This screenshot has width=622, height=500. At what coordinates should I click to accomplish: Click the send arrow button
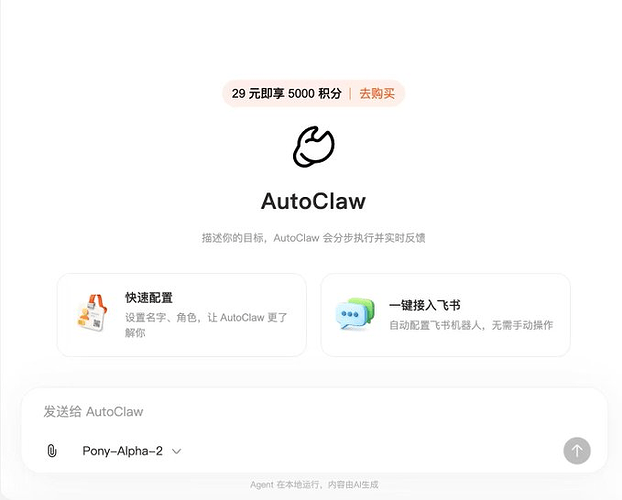[x=577, y=451]
